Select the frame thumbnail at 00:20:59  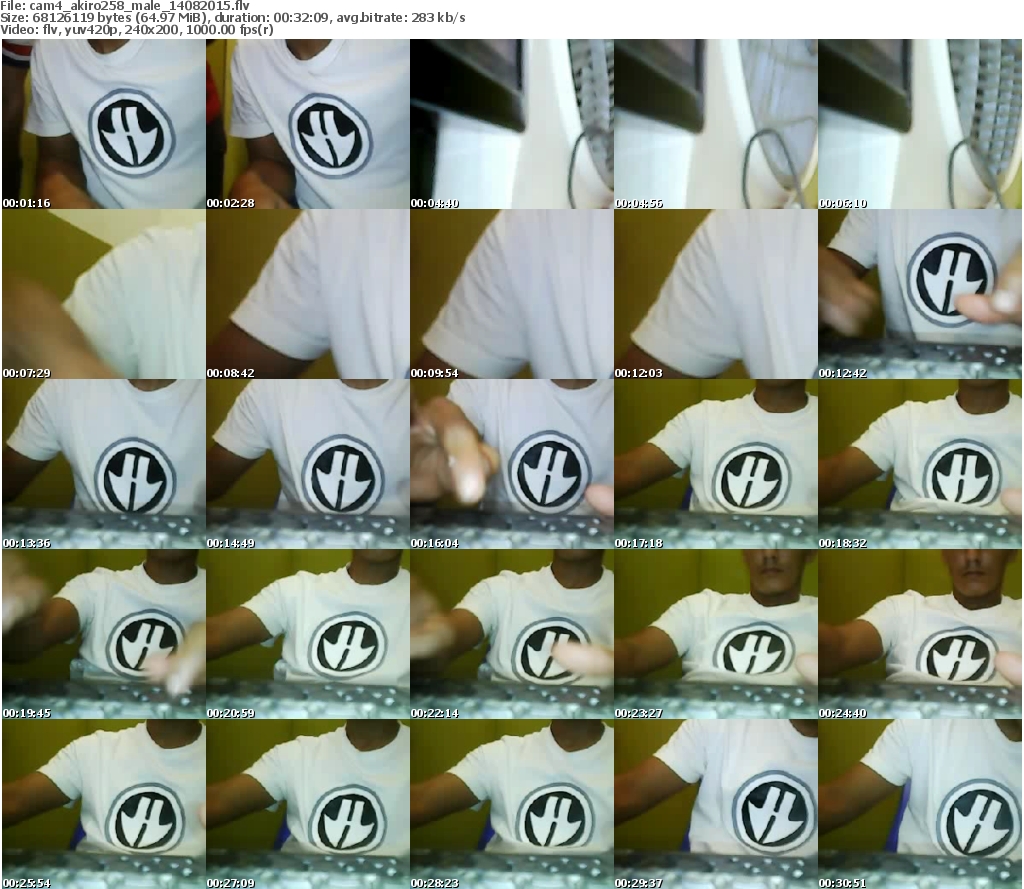tap(308, 634)
